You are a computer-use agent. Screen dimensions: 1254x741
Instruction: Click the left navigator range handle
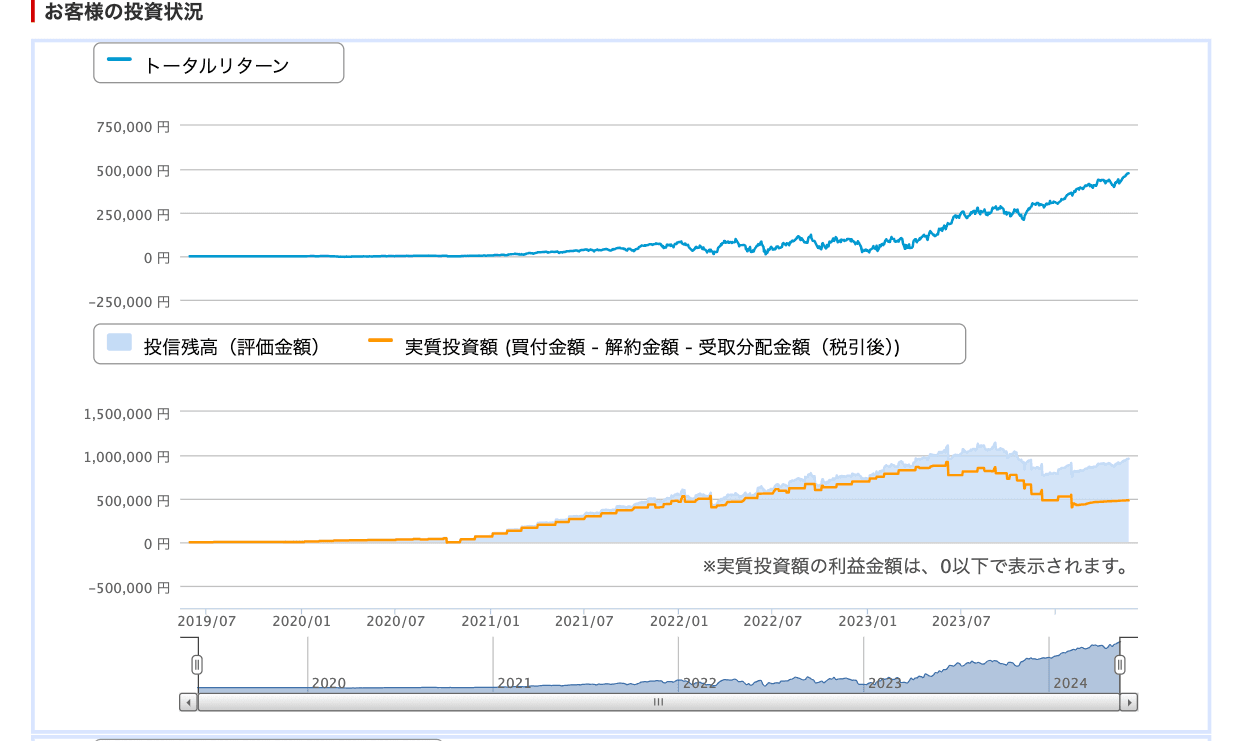tap(197, 664)
